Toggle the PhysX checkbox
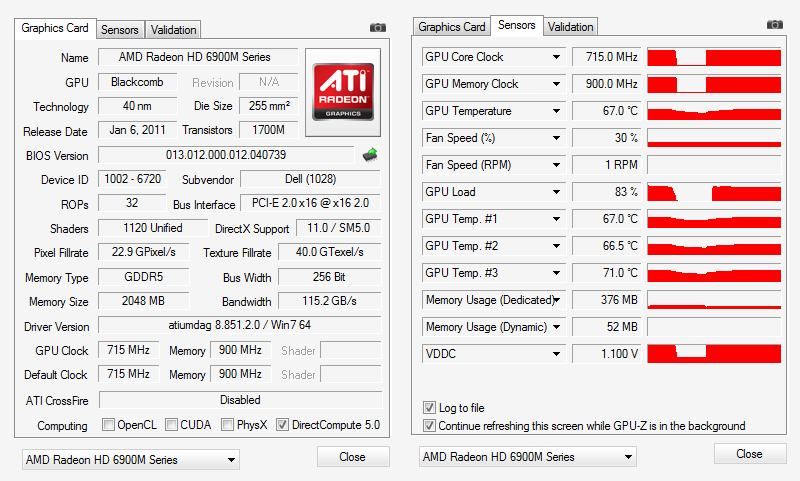The image size is (800, 481). pos(228,424)
